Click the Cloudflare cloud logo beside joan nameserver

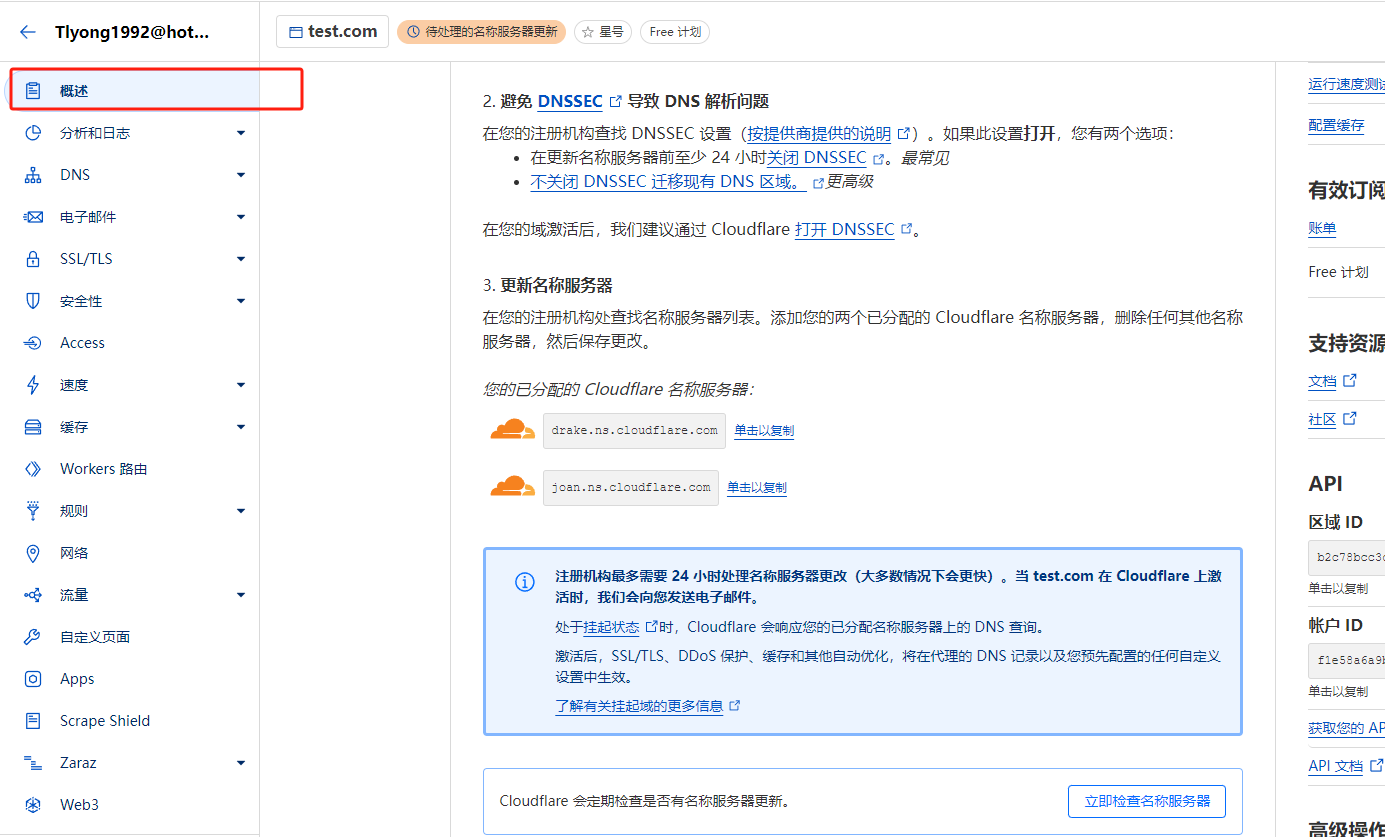(513, 487)
